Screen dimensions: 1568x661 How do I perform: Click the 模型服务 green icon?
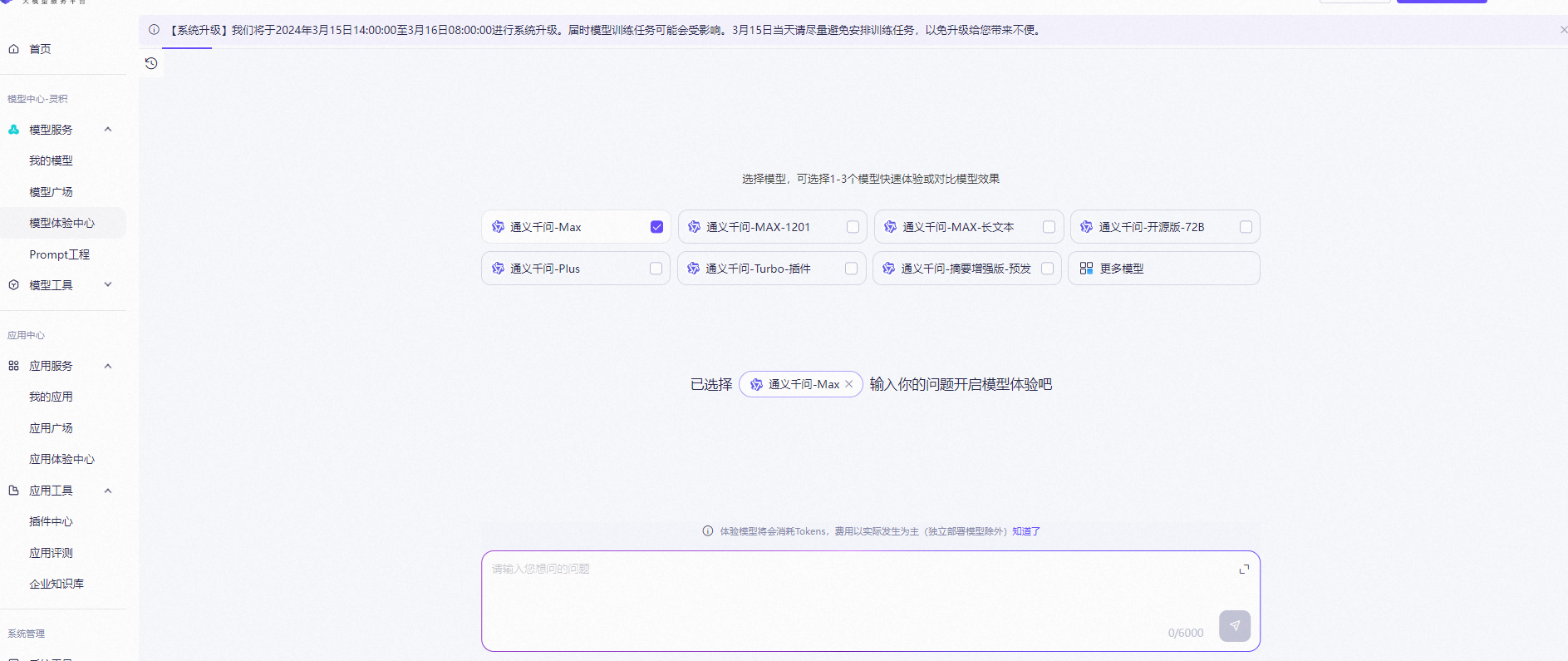(x=13, y=130)
